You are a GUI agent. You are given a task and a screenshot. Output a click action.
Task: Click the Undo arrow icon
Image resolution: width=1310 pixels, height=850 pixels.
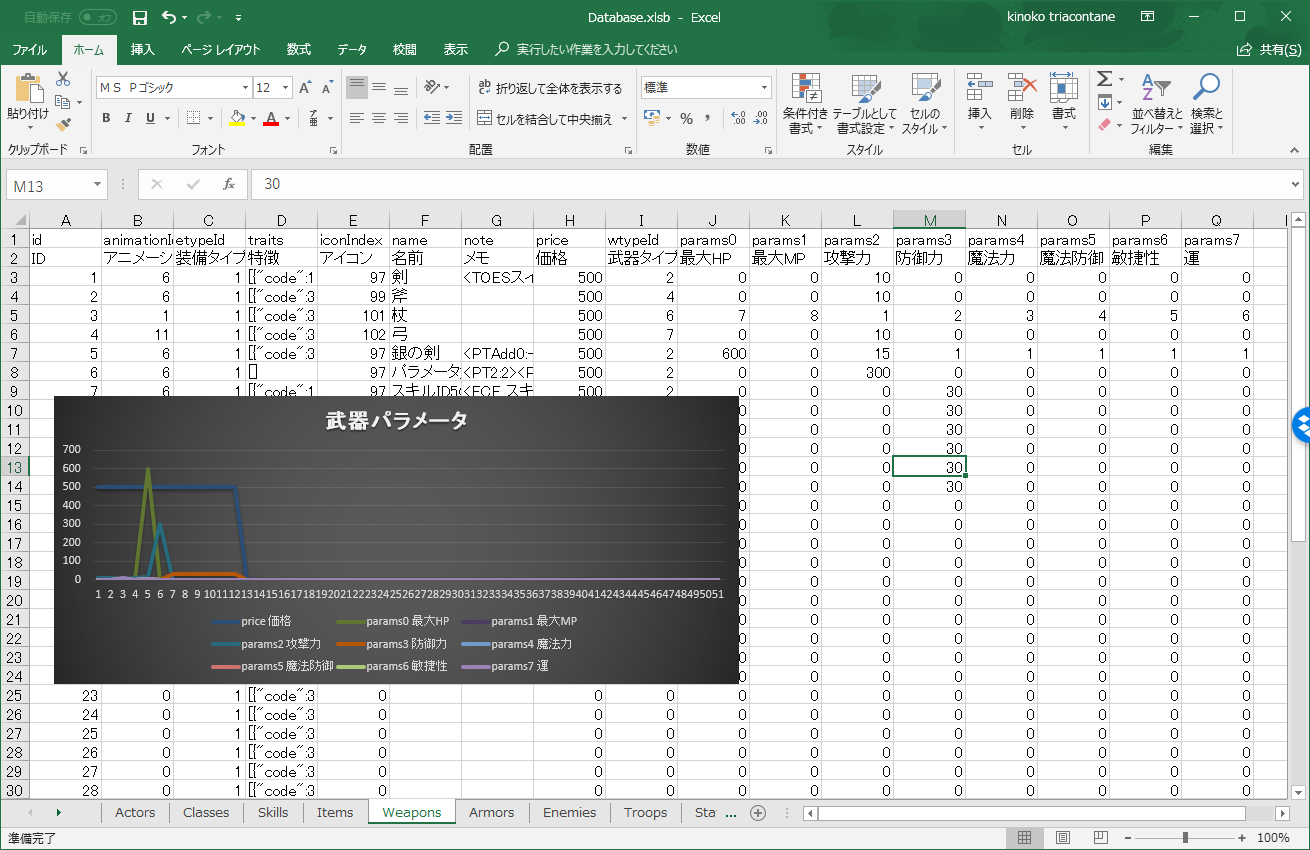(169, 18)
